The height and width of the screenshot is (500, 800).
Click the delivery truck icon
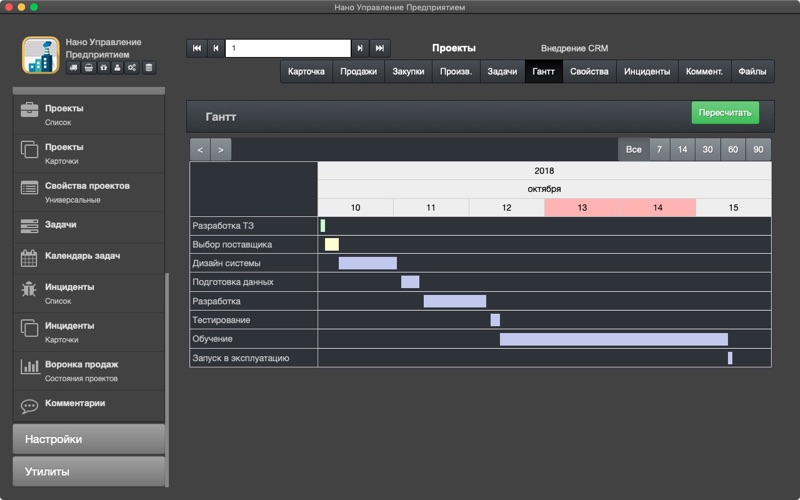73,67
